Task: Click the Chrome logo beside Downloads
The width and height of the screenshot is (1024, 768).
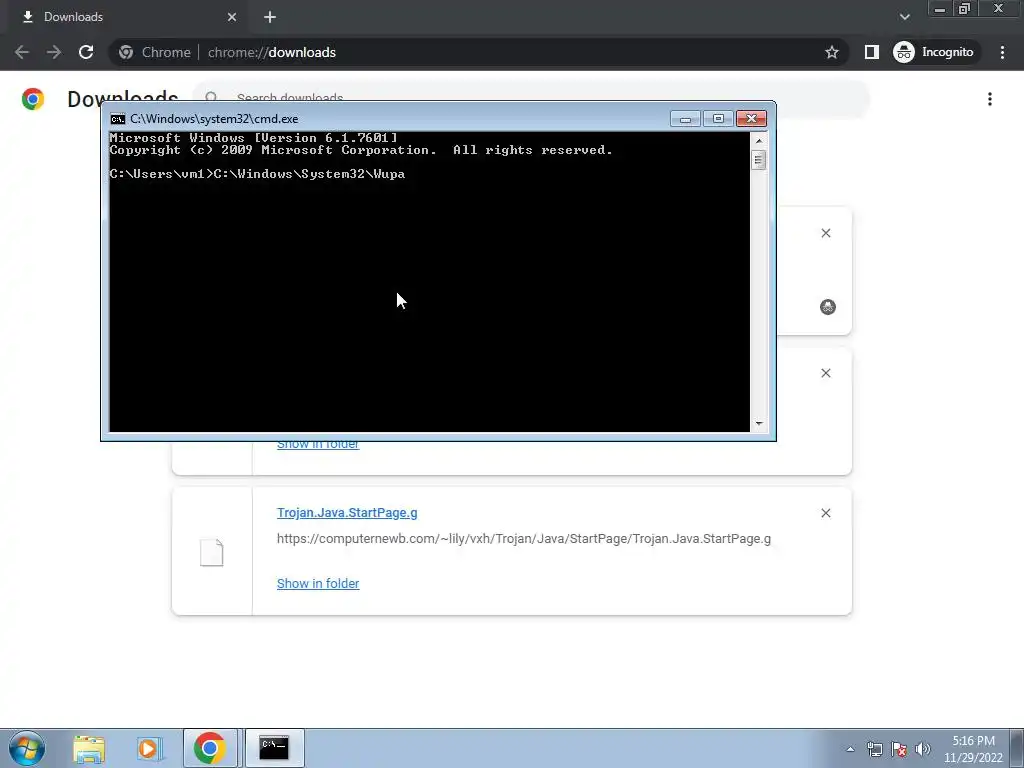Action: (33, 99)
